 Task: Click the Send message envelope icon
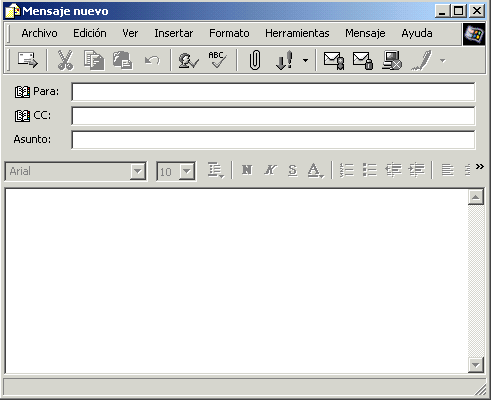(28, 60)
